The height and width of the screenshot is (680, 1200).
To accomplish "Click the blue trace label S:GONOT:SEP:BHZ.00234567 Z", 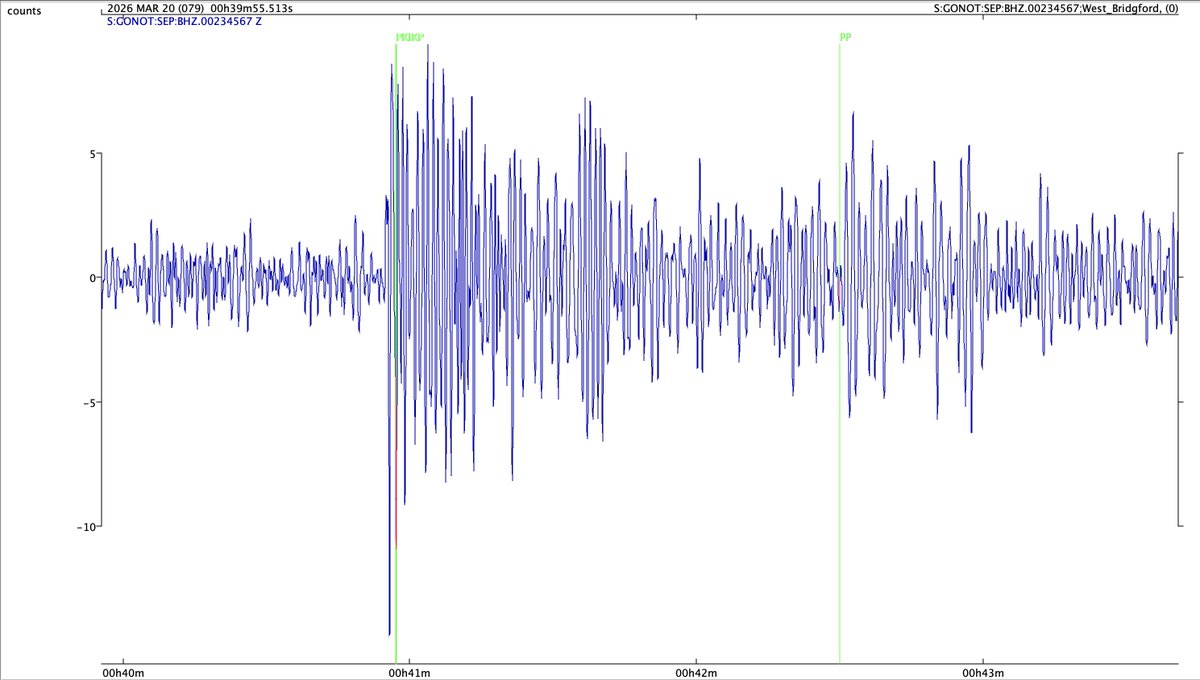I will click(183, 19).
